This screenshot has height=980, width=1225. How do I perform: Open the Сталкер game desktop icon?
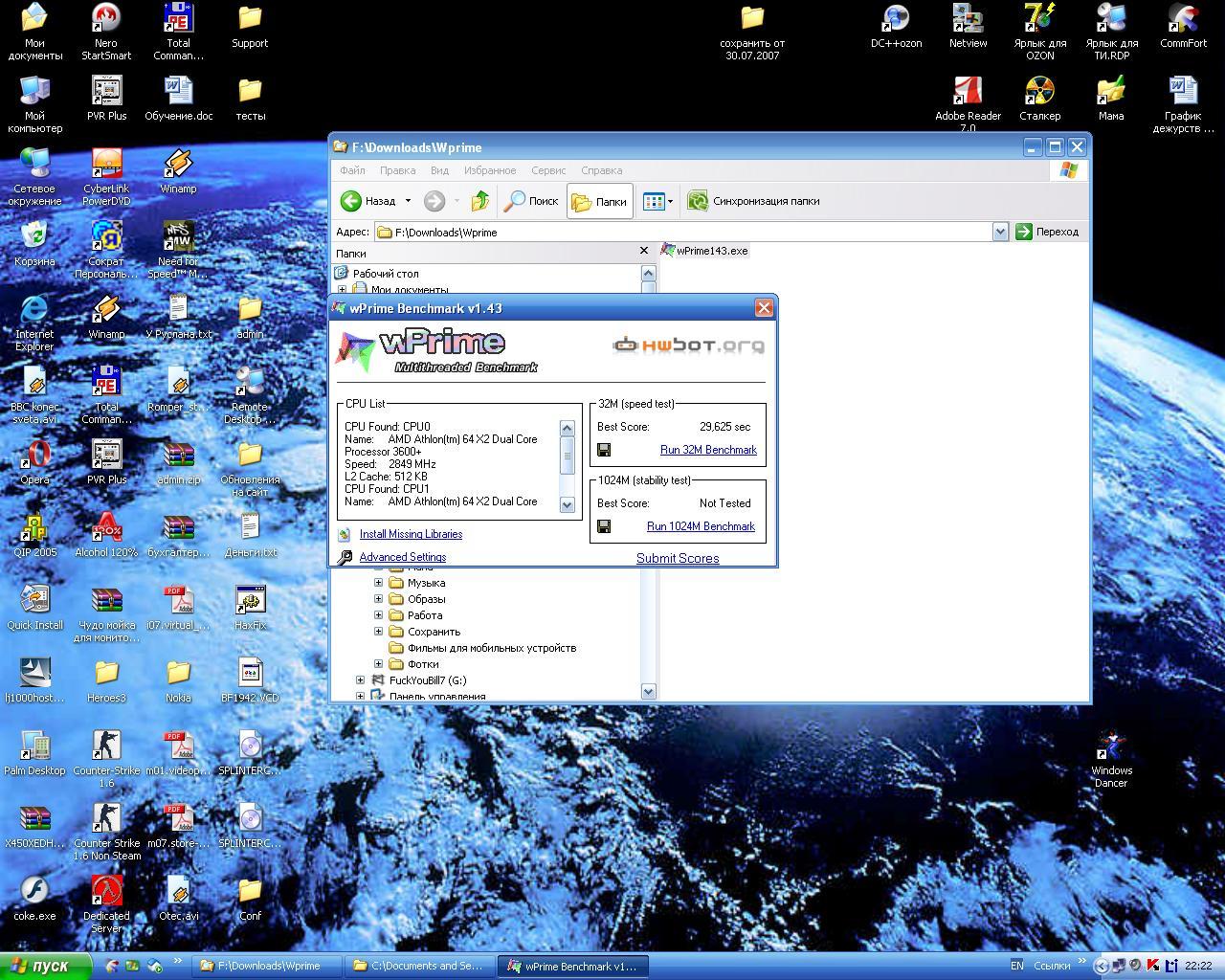click(x=1039, y=100)
